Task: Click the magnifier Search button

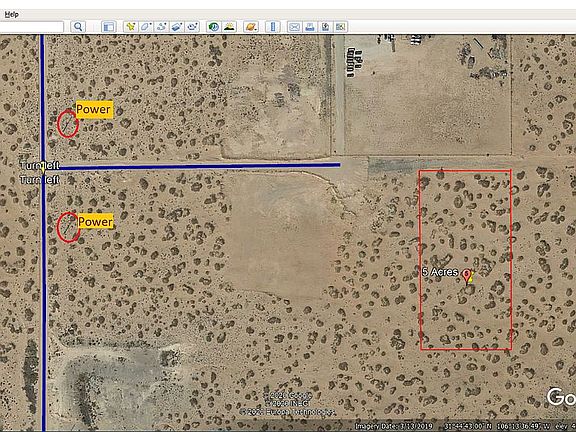Action: pyautogui.click(x=78, y=27)
